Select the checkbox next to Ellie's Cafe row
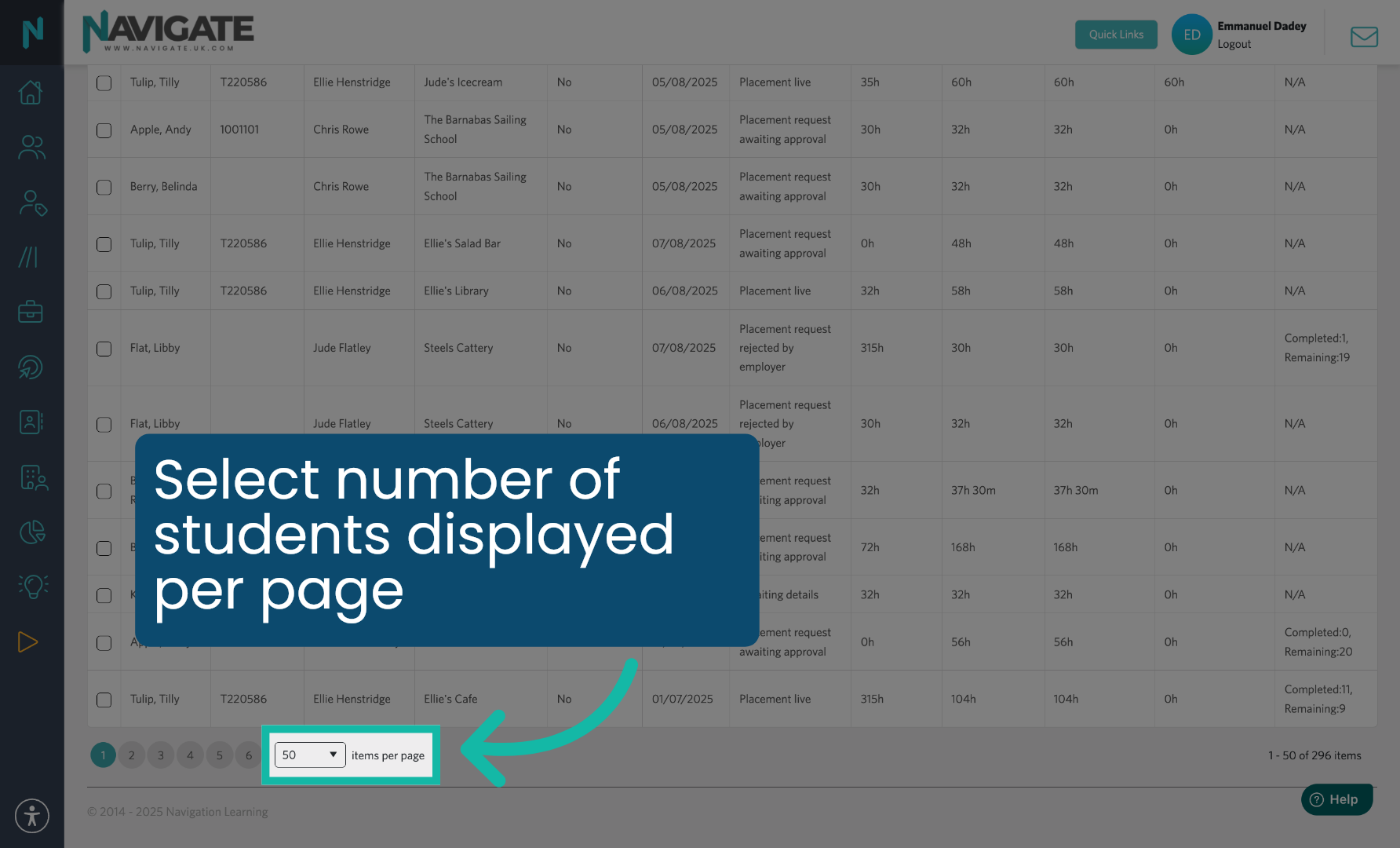Image resolution: width=1400 pixels, height=848 pixels. (x=104, y=699)
